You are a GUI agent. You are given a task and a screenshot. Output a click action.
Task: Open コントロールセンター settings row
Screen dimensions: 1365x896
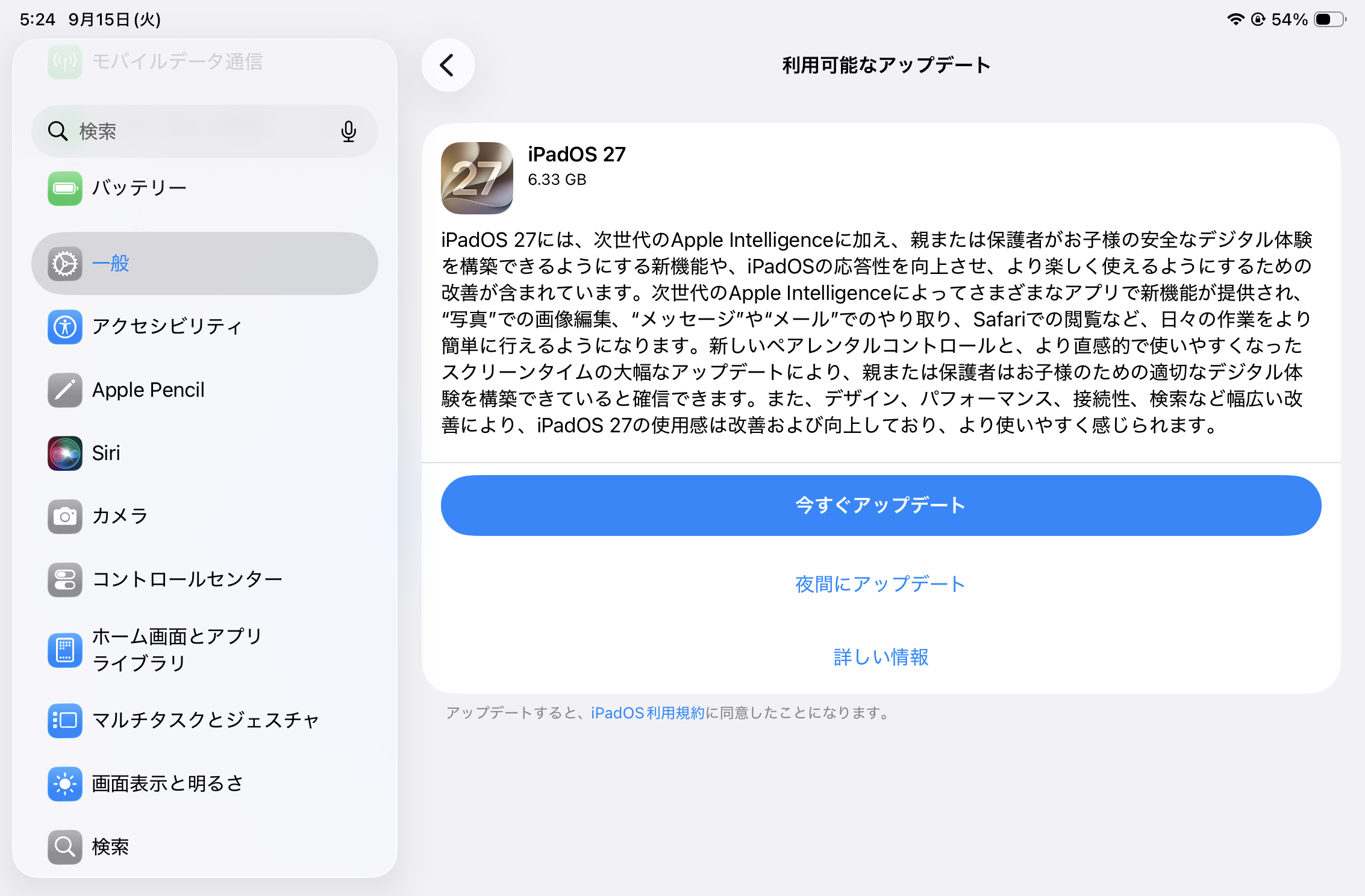click(x=205, y=580)
